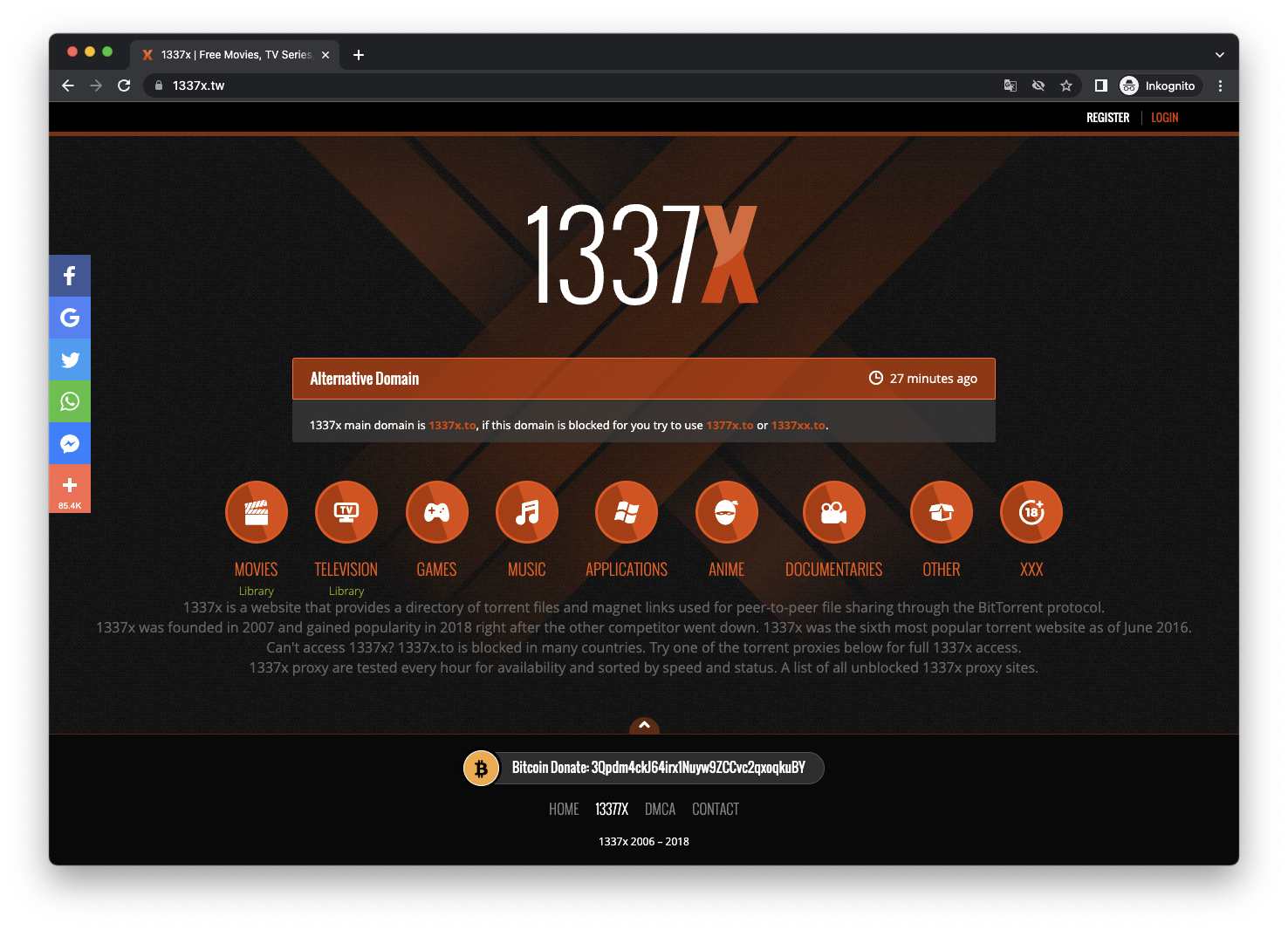Click the MUSIC text label
The width and height of the screenshot is (1288, 930).
click(x=527, y=570)
